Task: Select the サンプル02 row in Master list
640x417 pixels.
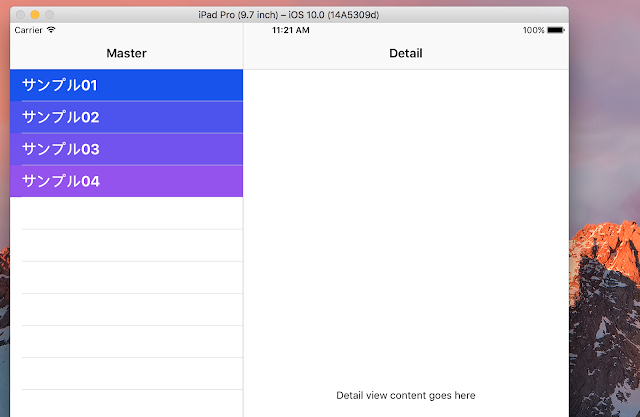Action: [127, 118]
